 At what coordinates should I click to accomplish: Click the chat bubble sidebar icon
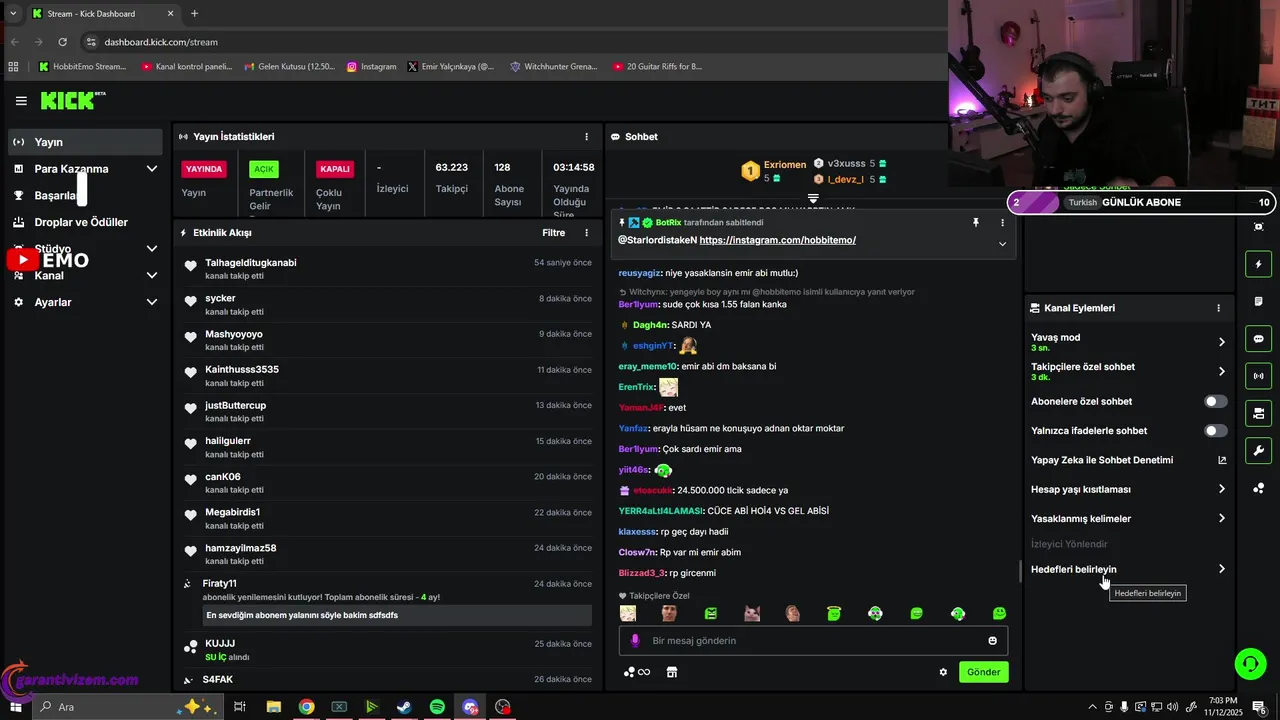pos(1258,338)
